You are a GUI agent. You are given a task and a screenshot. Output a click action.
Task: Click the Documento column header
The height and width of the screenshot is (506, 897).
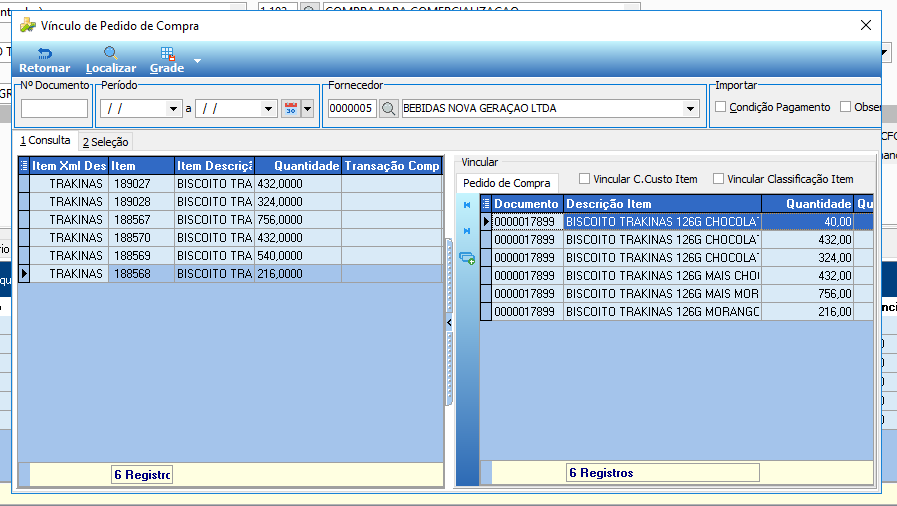pyautogui.click(x=527, y=204)
